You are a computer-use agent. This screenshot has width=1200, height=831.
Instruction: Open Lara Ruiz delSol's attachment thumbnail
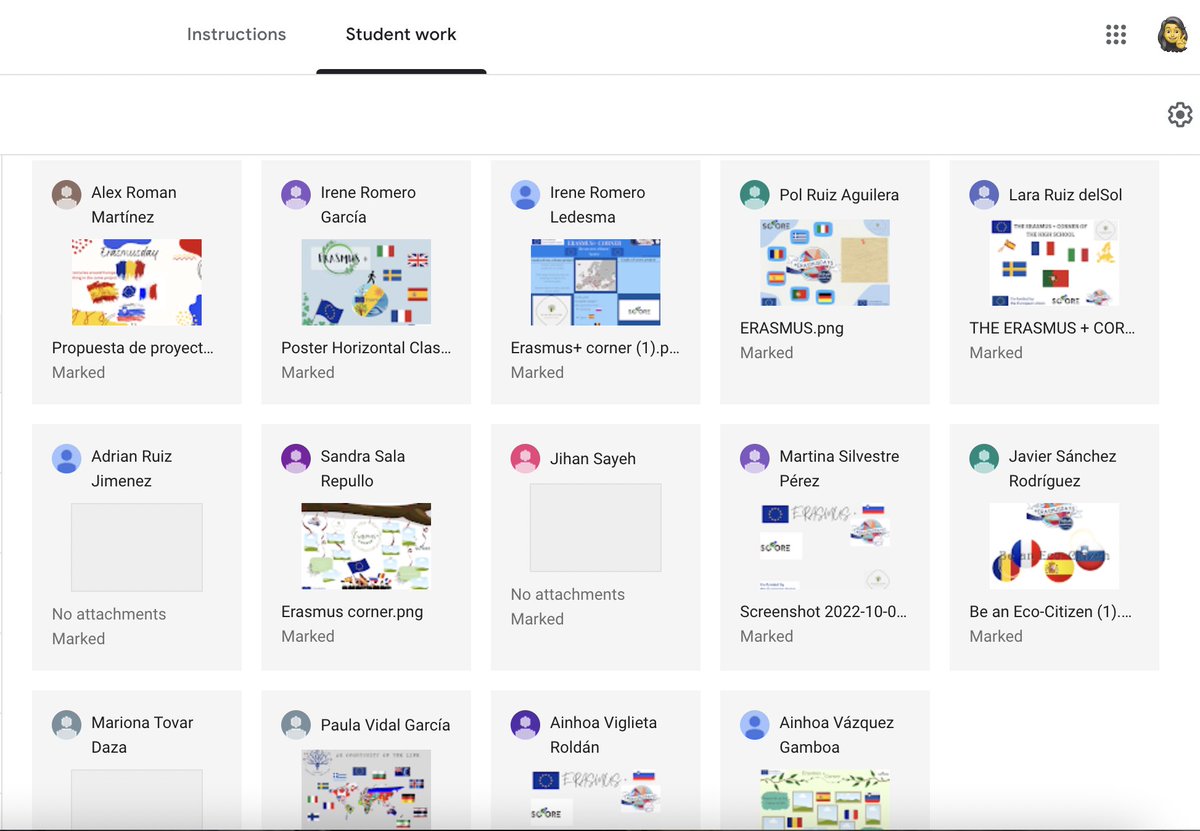1054,263
